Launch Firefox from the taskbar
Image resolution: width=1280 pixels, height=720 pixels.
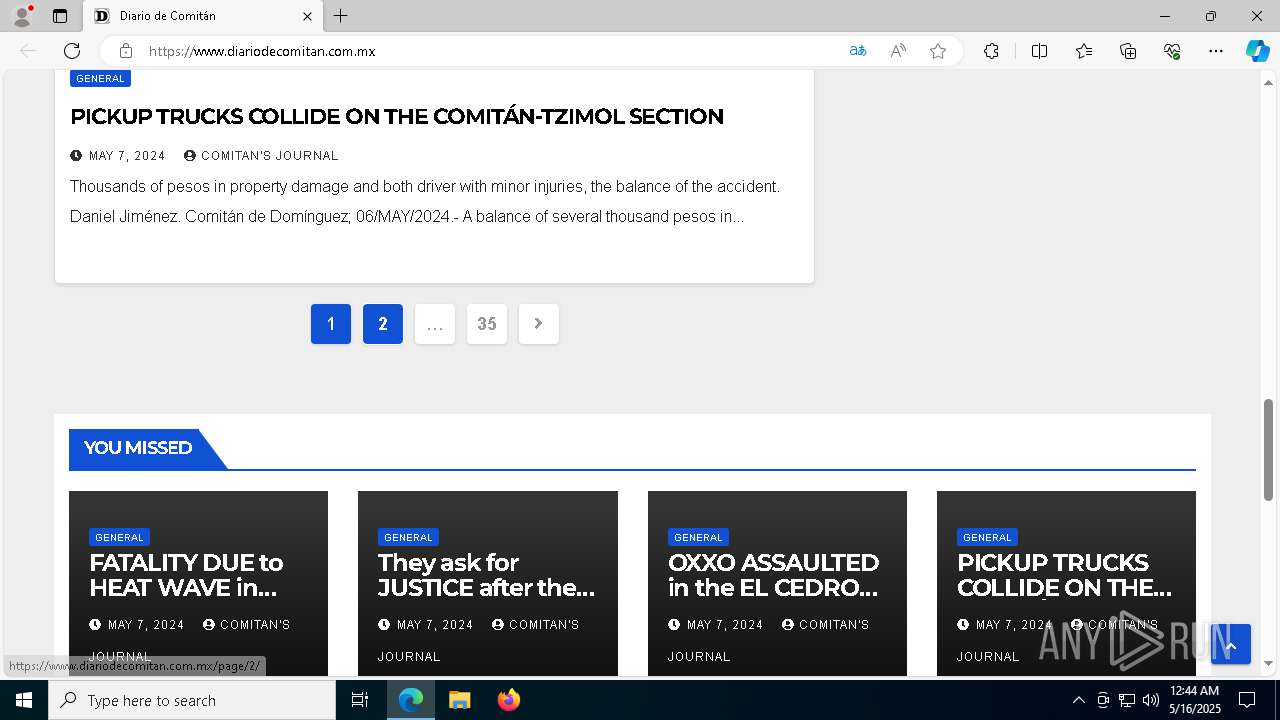(509, 700)
